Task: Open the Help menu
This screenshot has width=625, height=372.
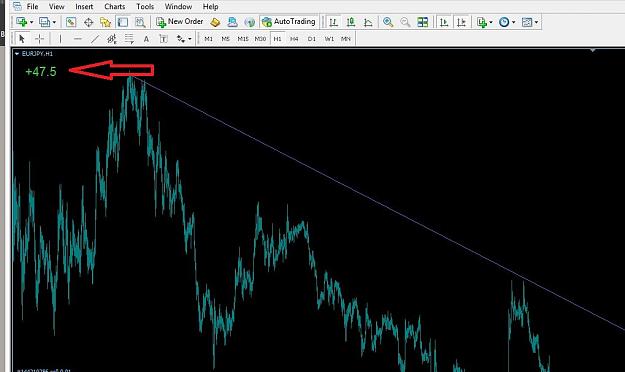Action: [x=210, y=6]
